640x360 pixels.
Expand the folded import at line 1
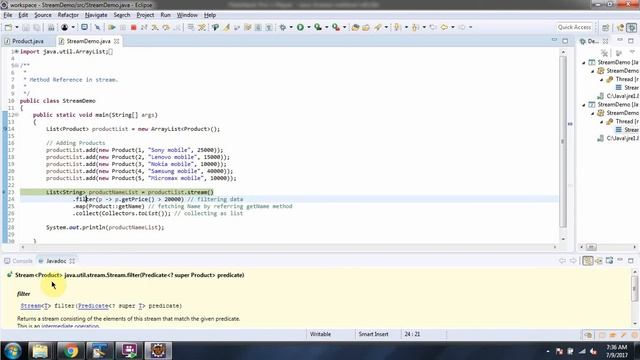pos(16,52)
